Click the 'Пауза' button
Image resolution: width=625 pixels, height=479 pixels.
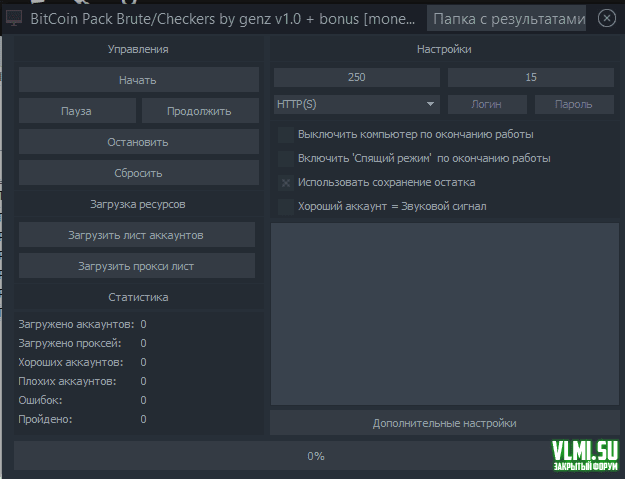[x=76, y=111]
